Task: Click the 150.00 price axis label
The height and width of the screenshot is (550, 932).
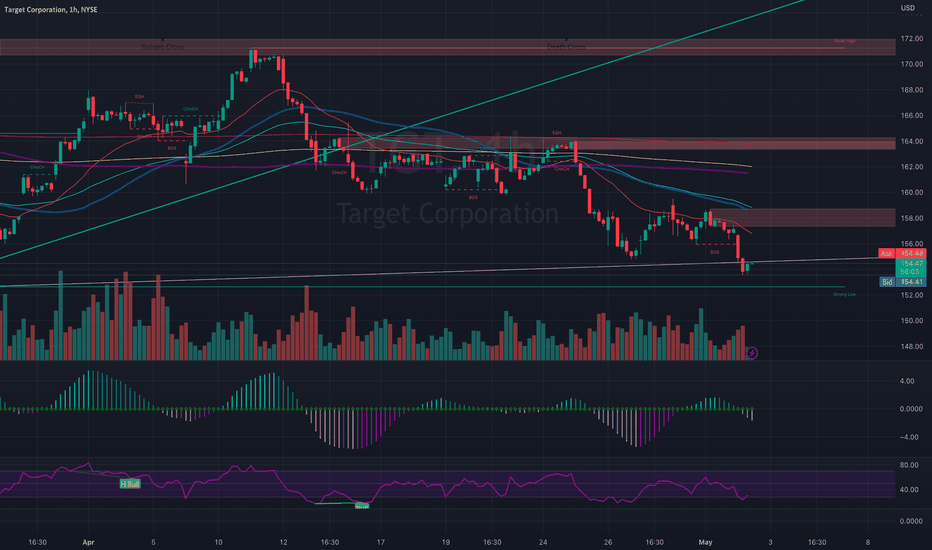Action: pyautogui.click(x=912, y=321)
